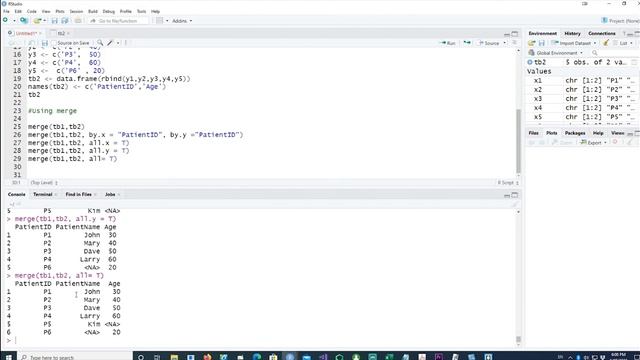The height and width of the screenshot is (360, 640).
Task: Click the Open existing file folder icon
Action: tap(38, 20)
